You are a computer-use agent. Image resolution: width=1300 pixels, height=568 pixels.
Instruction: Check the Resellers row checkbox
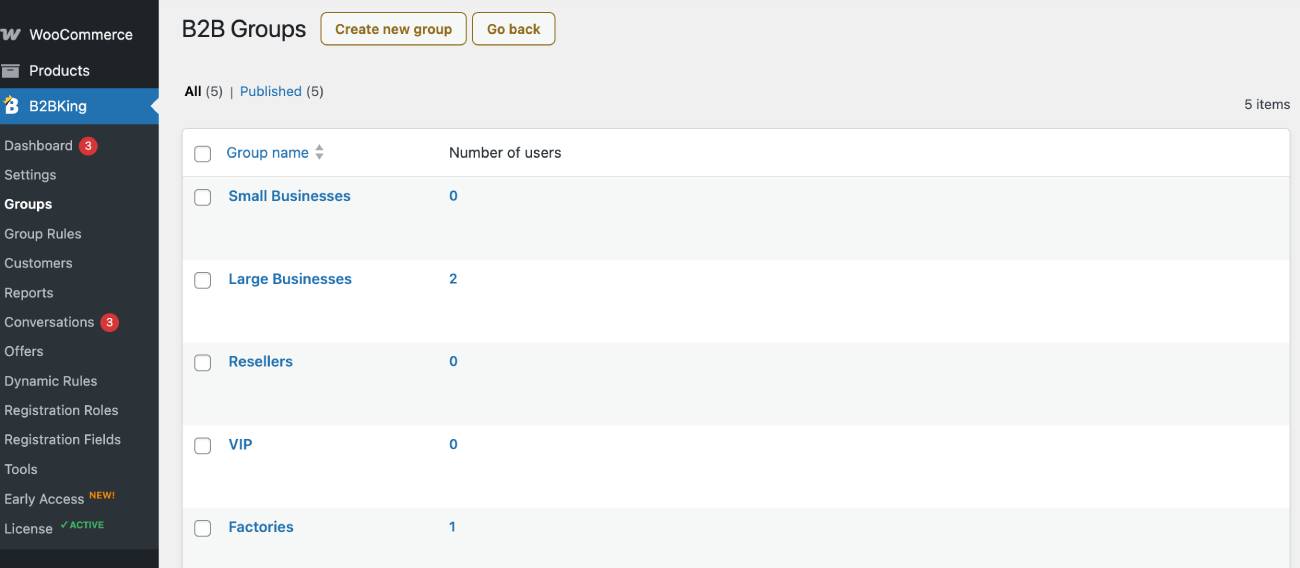point(203,363)
